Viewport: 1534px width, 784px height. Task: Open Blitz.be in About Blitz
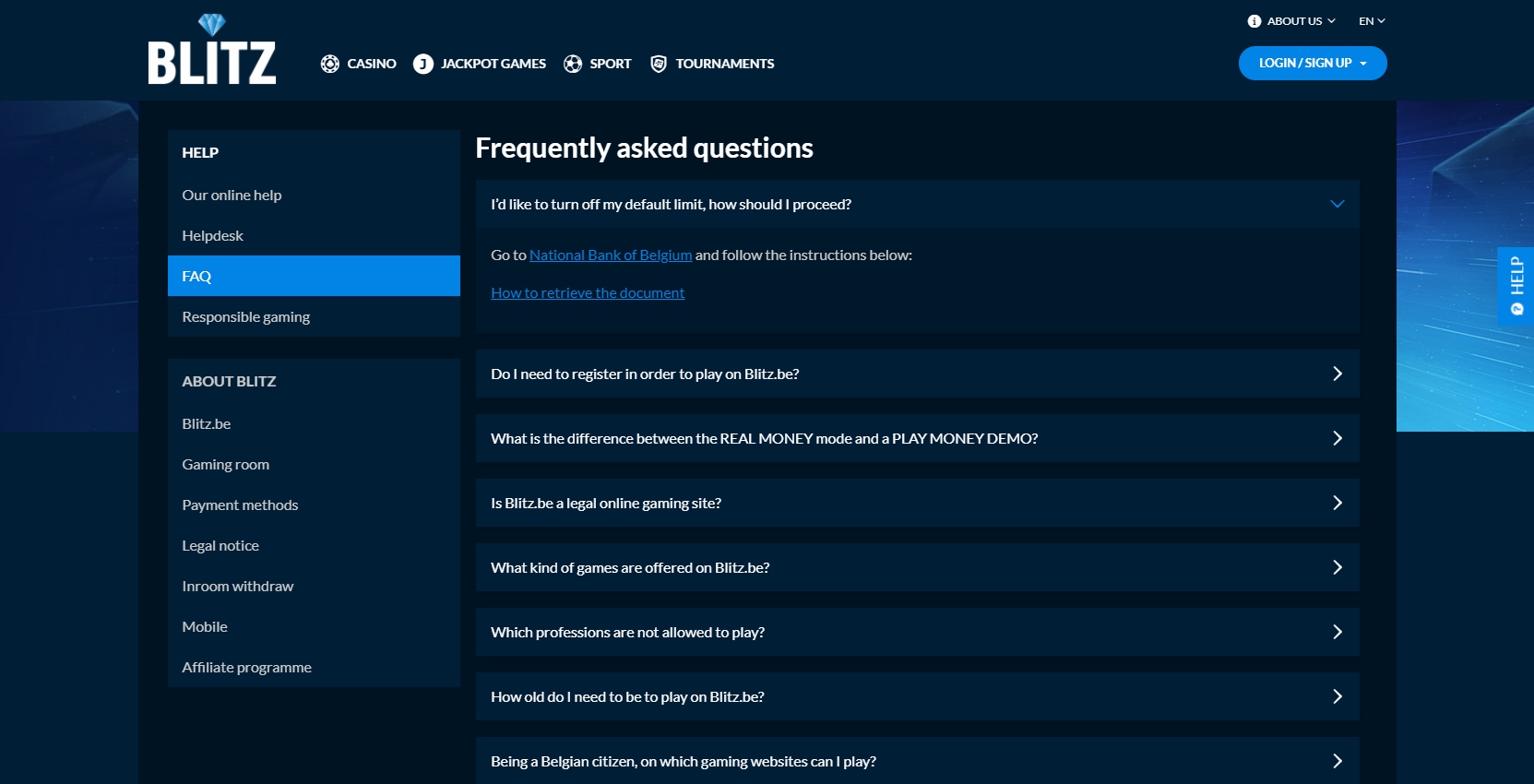[x=314, y=423]
